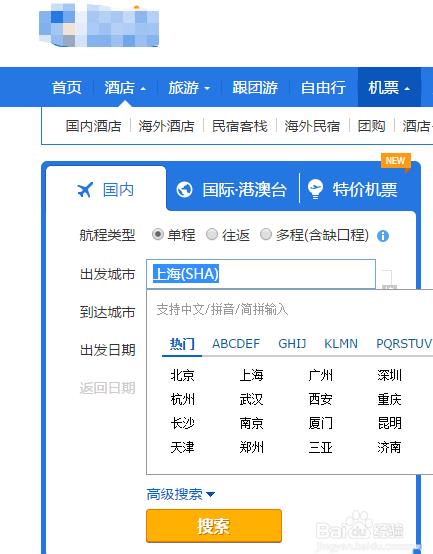The height and width of the screenshot is (554, 433).
Task: Select the 多程(含缺口程) radio button
Action: tap(266, 234)
